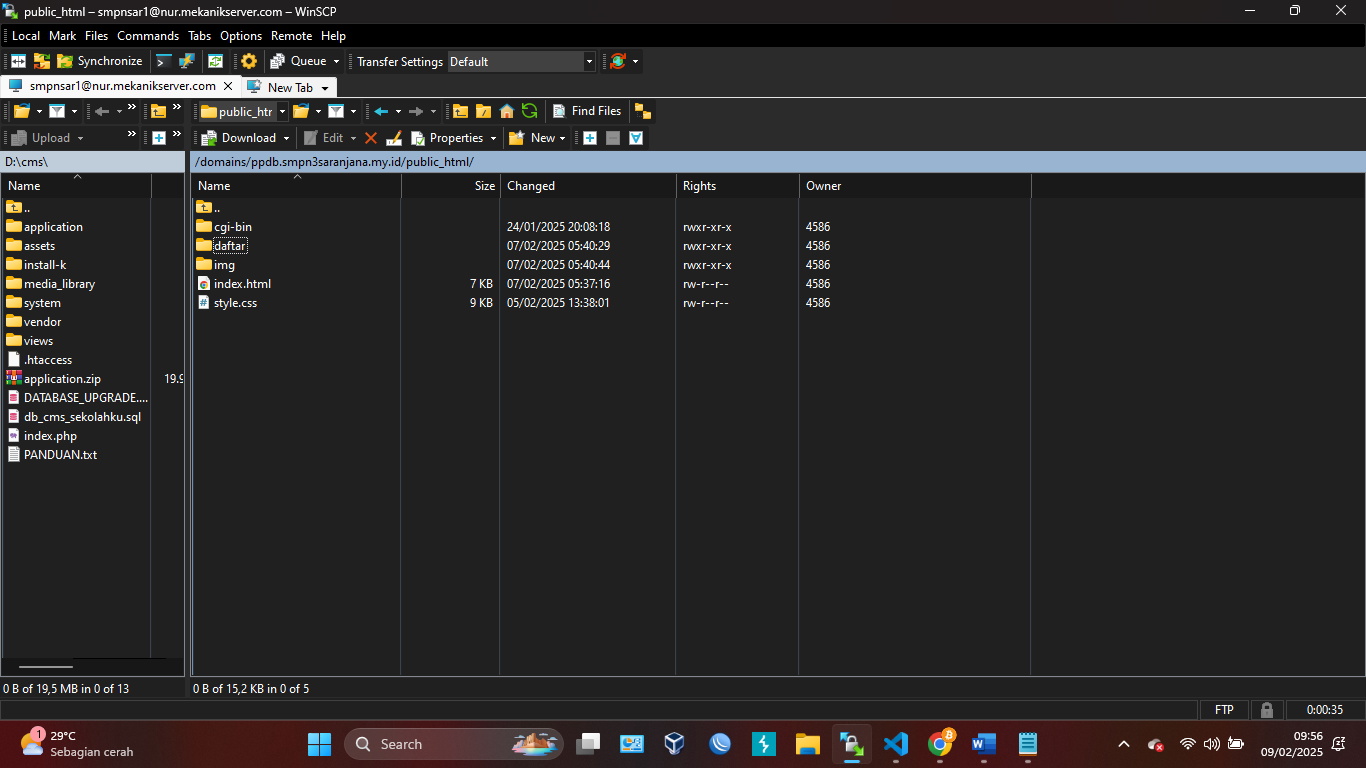Image resolution: width=1366 pixels, height=768 pixels.
Task: Click the Compare Directories icon in main toolbar
Action: click(x=18, y=61)
